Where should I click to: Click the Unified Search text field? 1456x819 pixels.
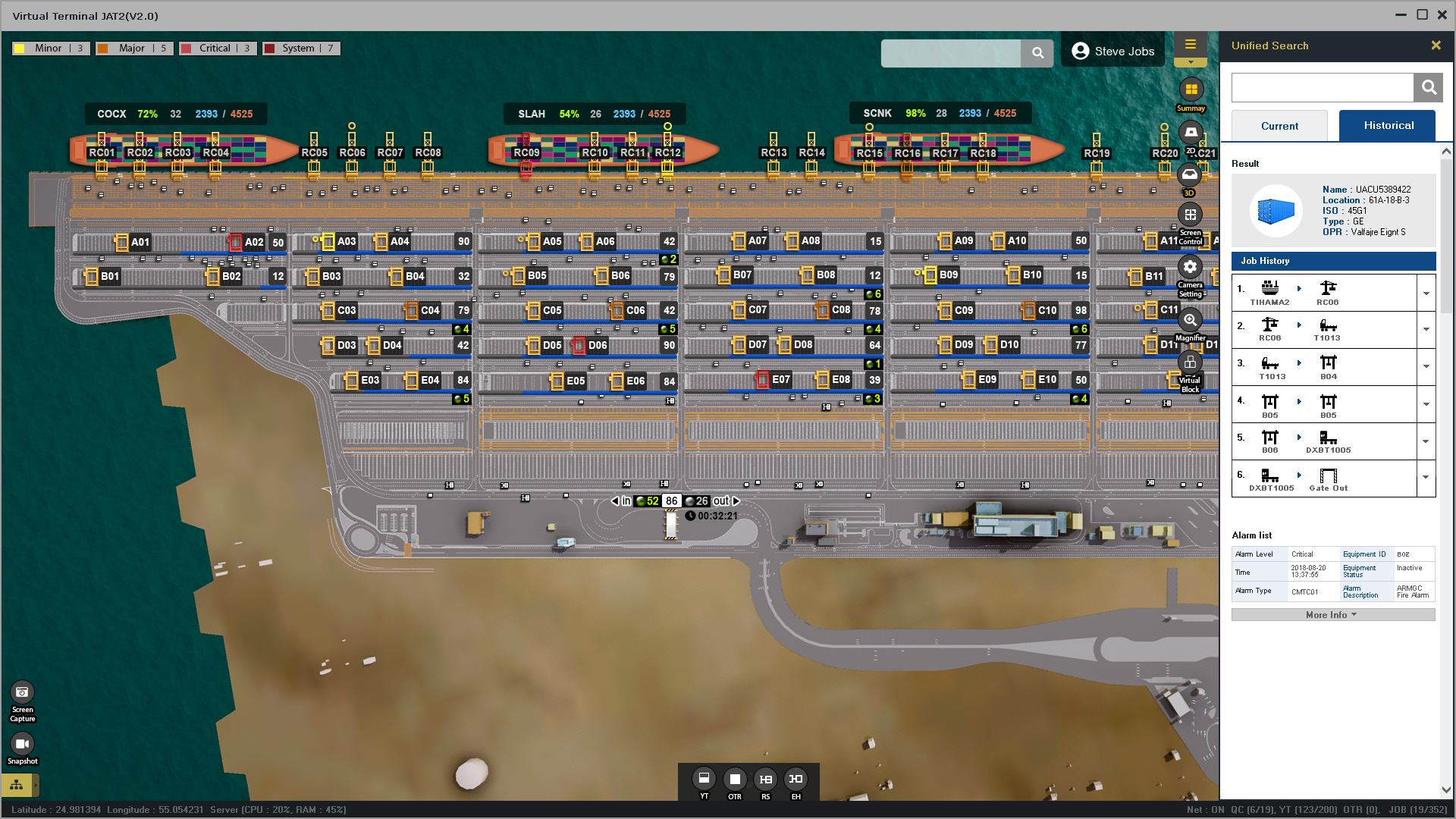click(1322, 88)
